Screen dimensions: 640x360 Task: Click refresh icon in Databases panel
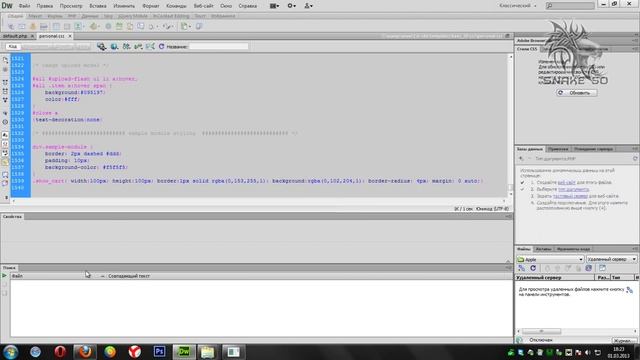(x=635, y=158)
